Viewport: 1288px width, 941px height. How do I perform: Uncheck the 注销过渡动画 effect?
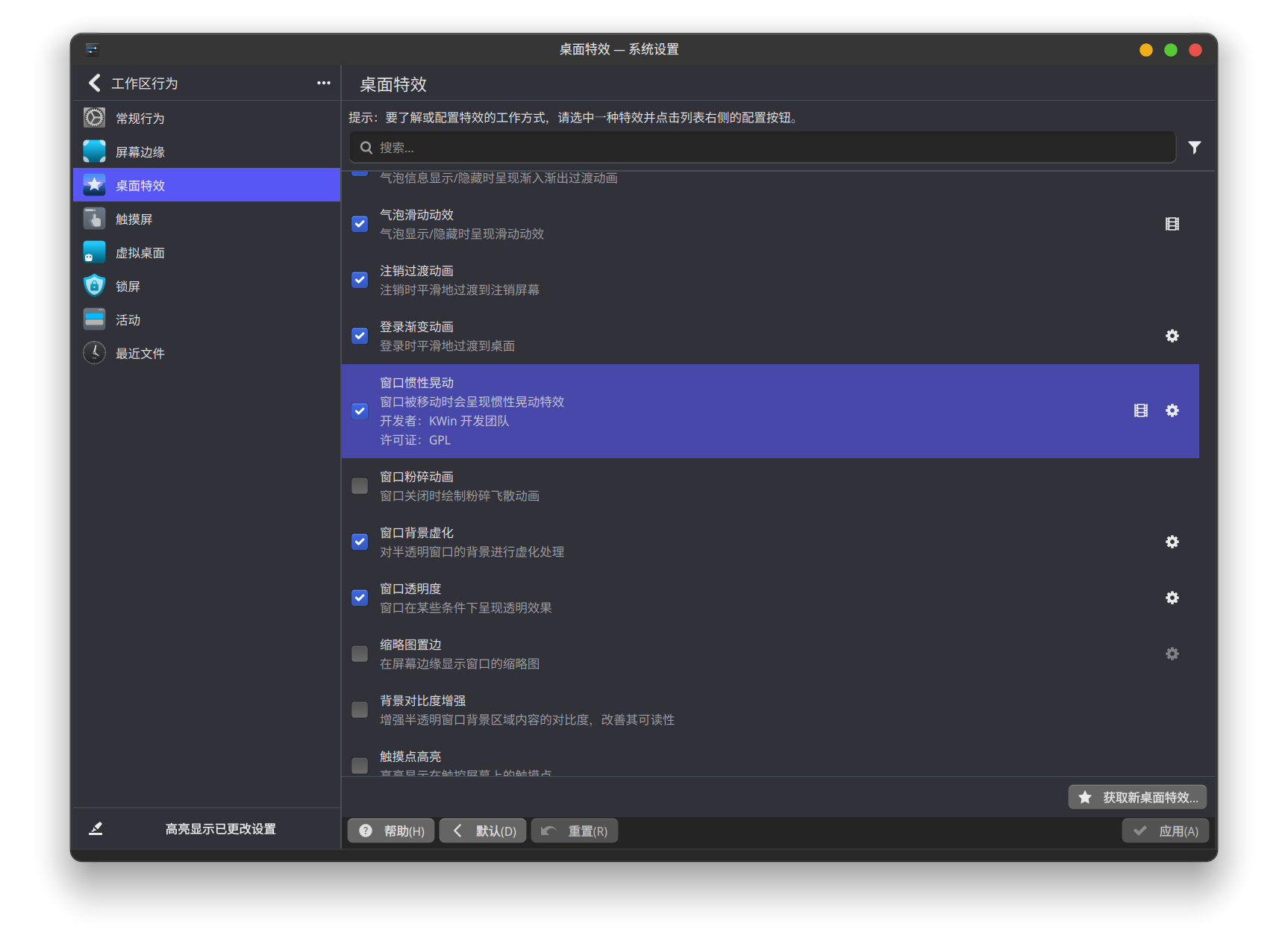click(360, 280)
